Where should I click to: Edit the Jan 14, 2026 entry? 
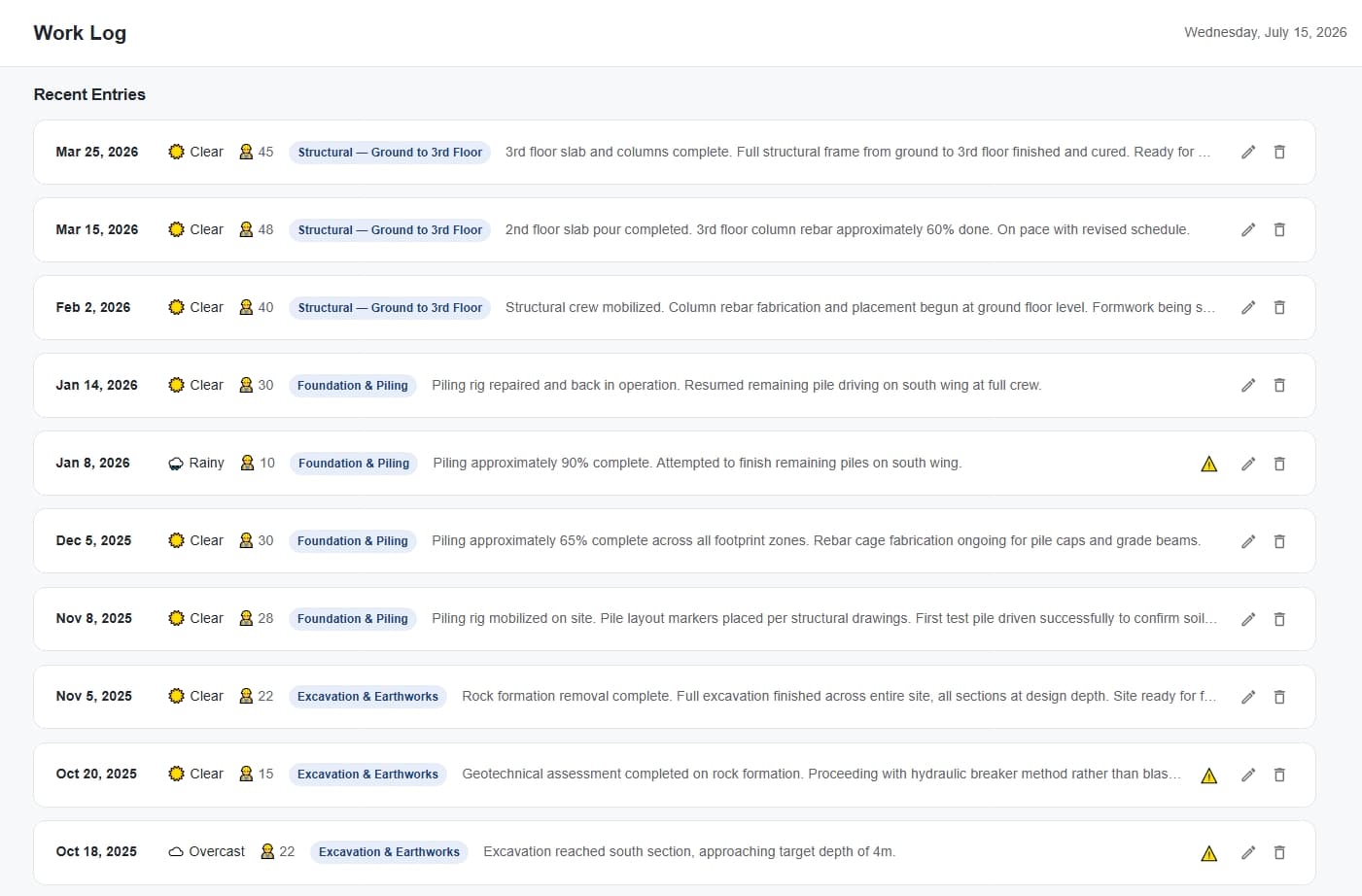(x=1248, y=386)
